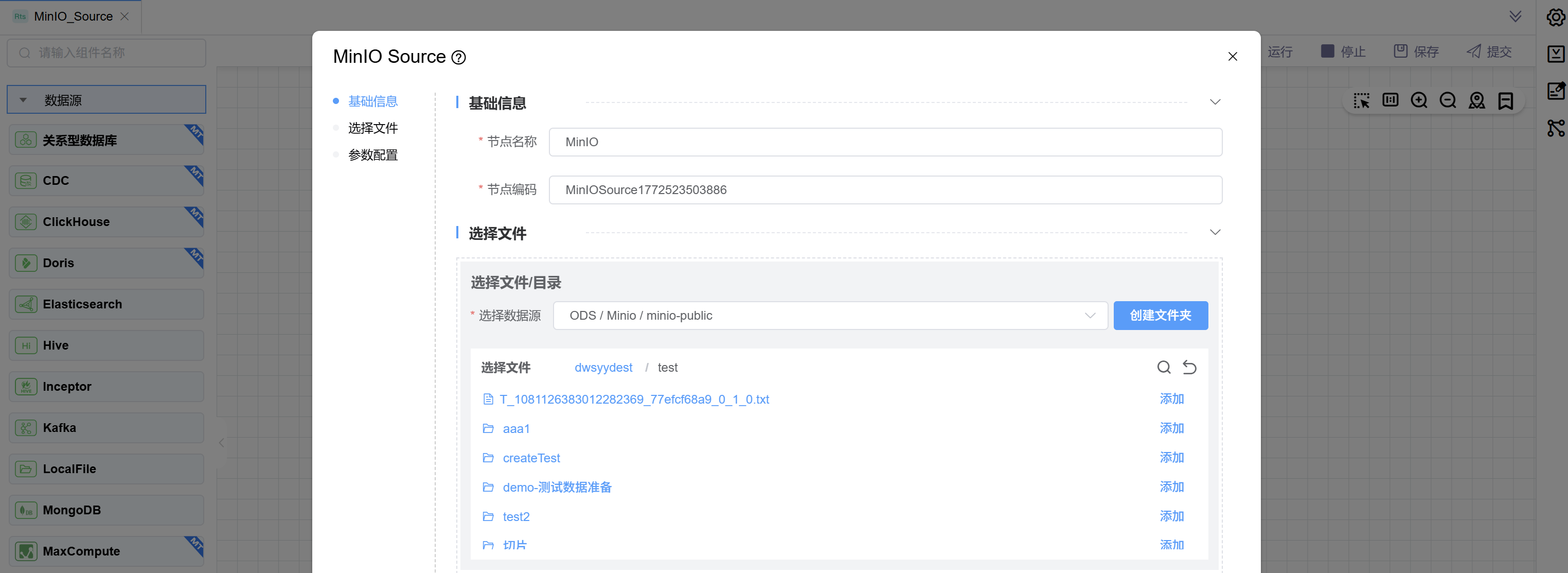Click the locate/center canvas icon
Image resolution: width=1568 pixels, height=573 pixels.
1477,100
